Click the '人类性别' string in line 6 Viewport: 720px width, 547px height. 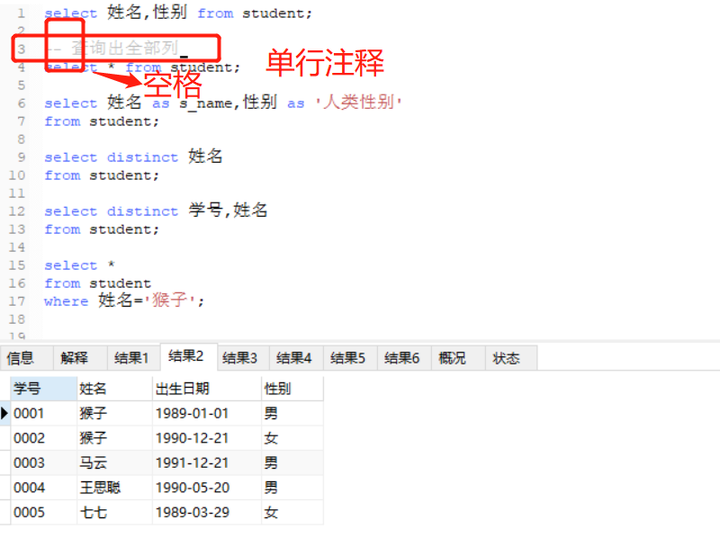[359, 102]
